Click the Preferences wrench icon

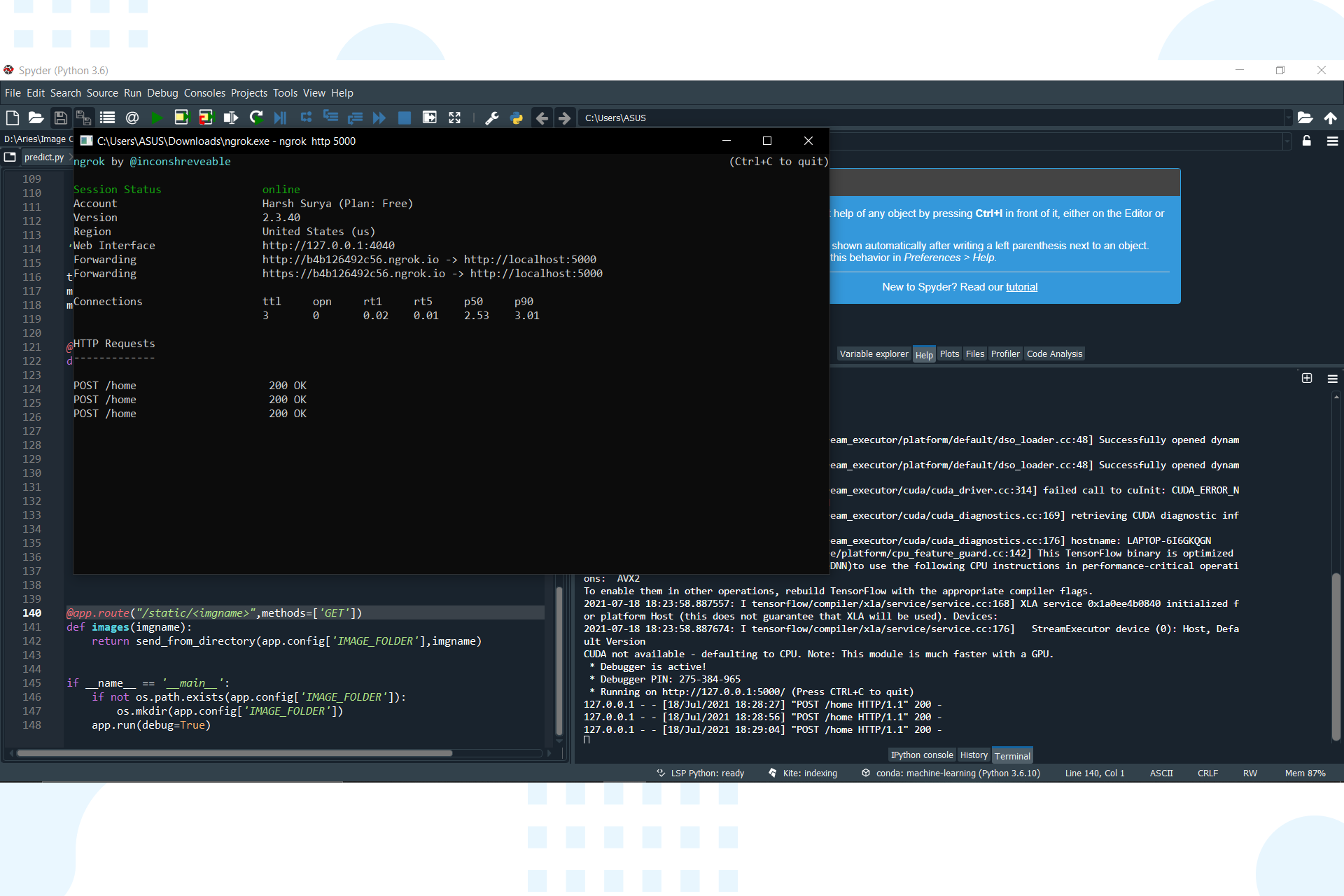coord(492,118)
